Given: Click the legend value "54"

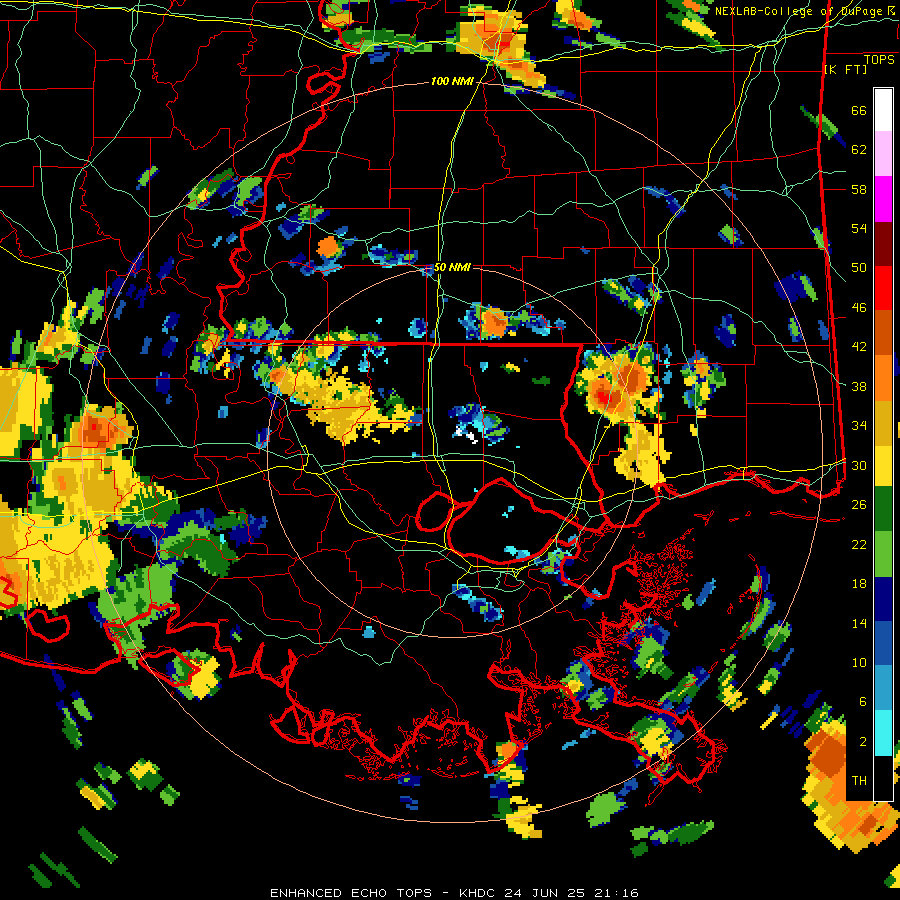Looking at the screenshot, I should pos(859,228).
